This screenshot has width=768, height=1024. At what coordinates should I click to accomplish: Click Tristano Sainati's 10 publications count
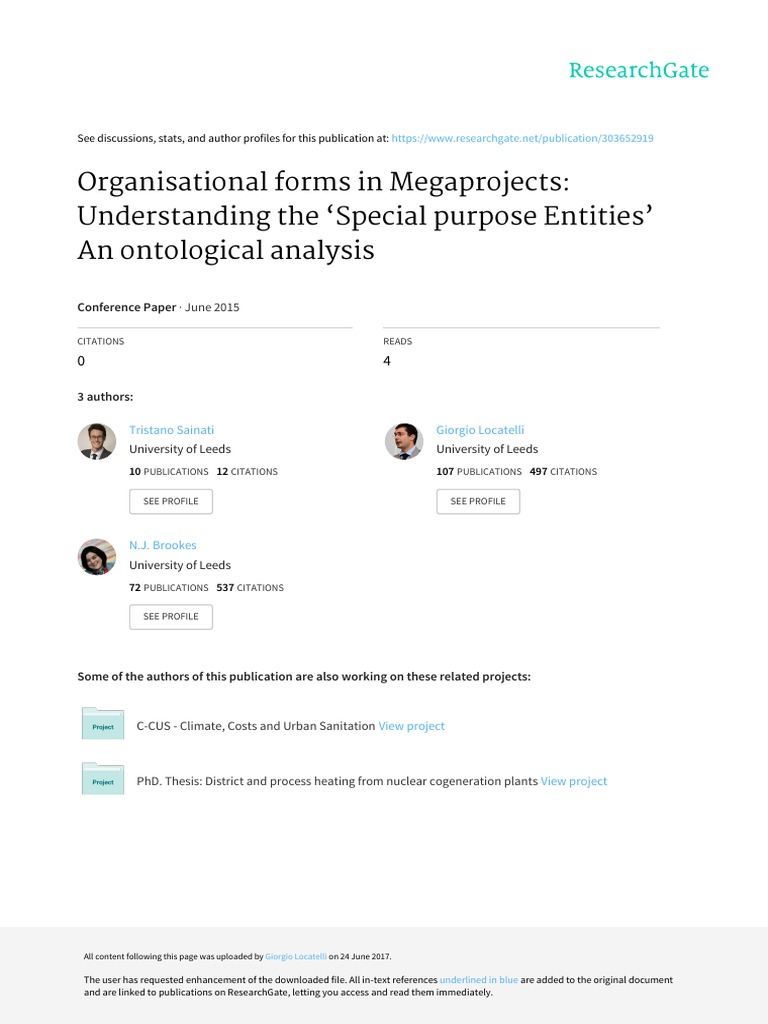pos(168,472)
